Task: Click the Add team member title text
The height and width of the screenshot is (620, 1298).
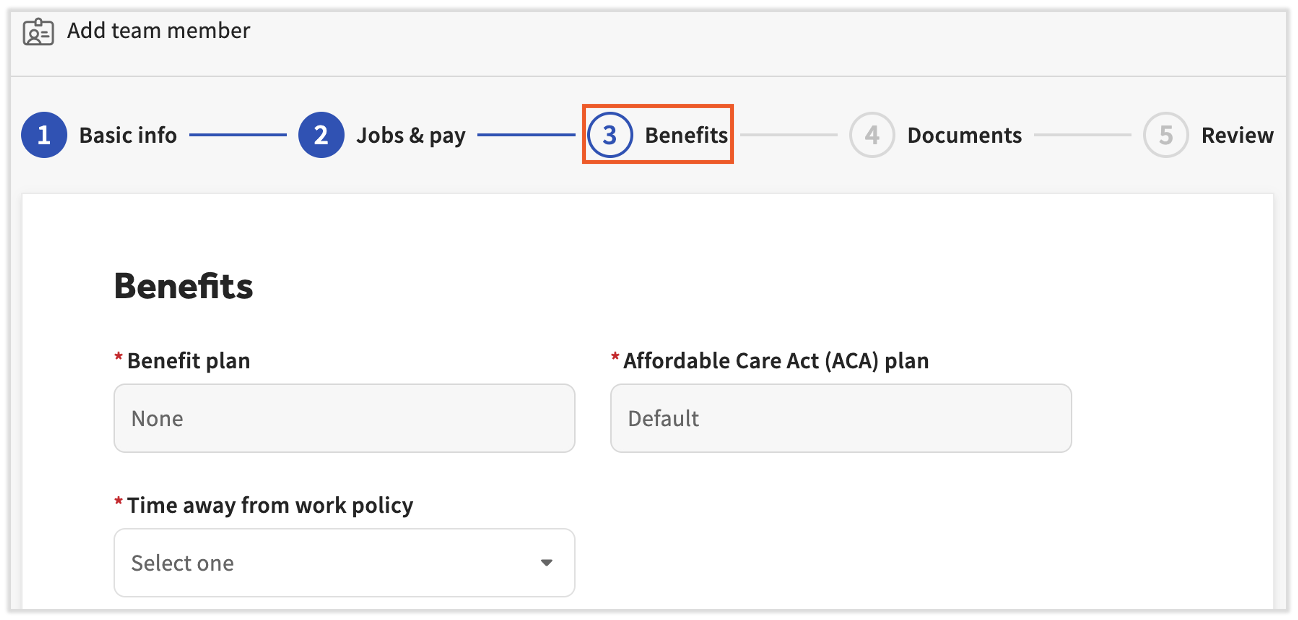Action: tap(158, 31)
